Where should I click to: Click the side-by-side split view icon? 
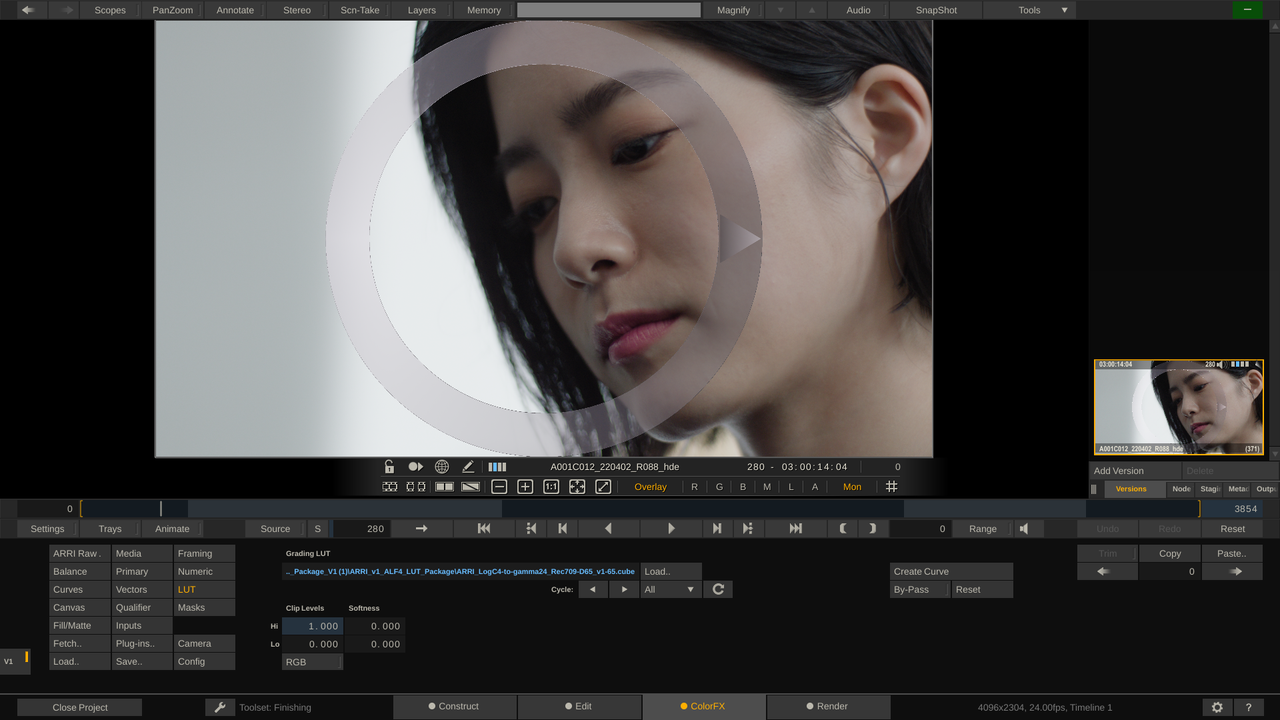444,487
